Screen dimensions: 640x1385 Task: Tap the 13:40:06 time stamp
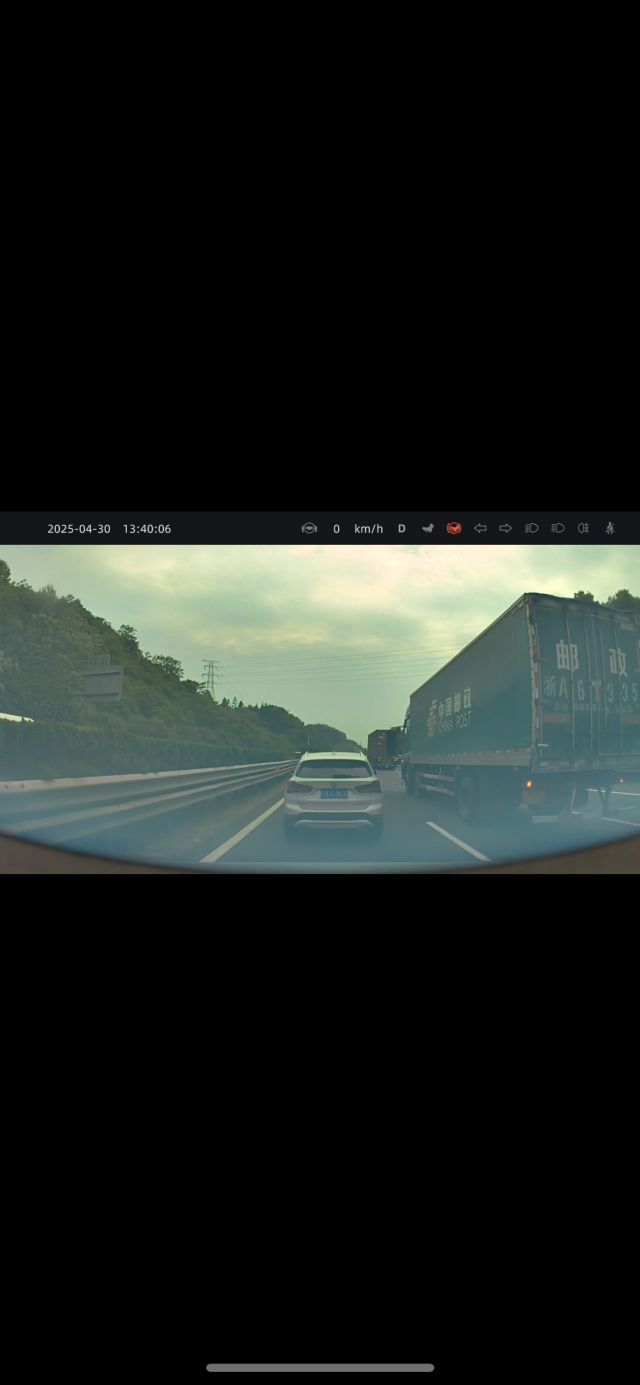click(147, 529)
